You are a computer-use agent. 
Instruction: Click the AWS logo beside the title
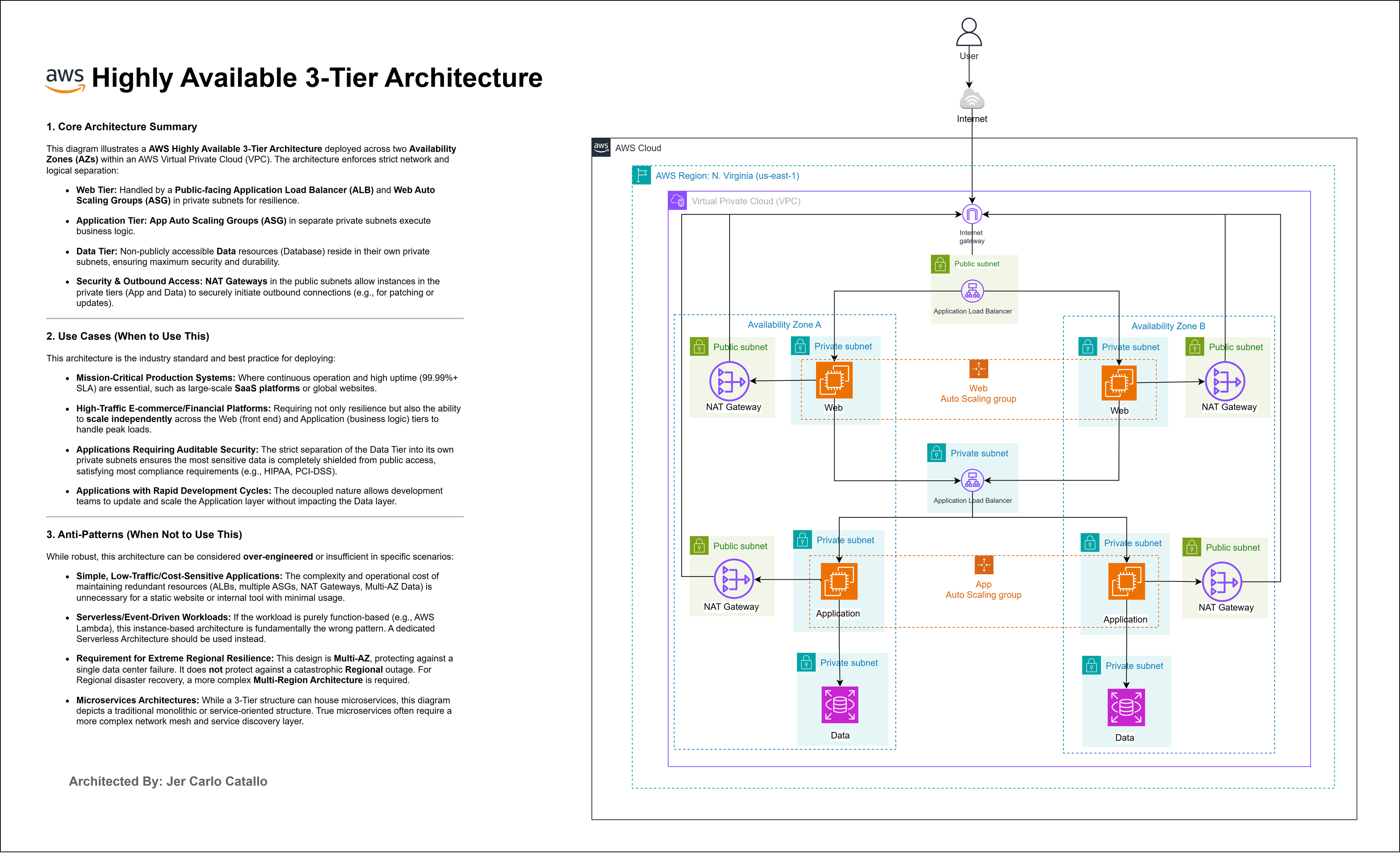[x=65, y=81]
